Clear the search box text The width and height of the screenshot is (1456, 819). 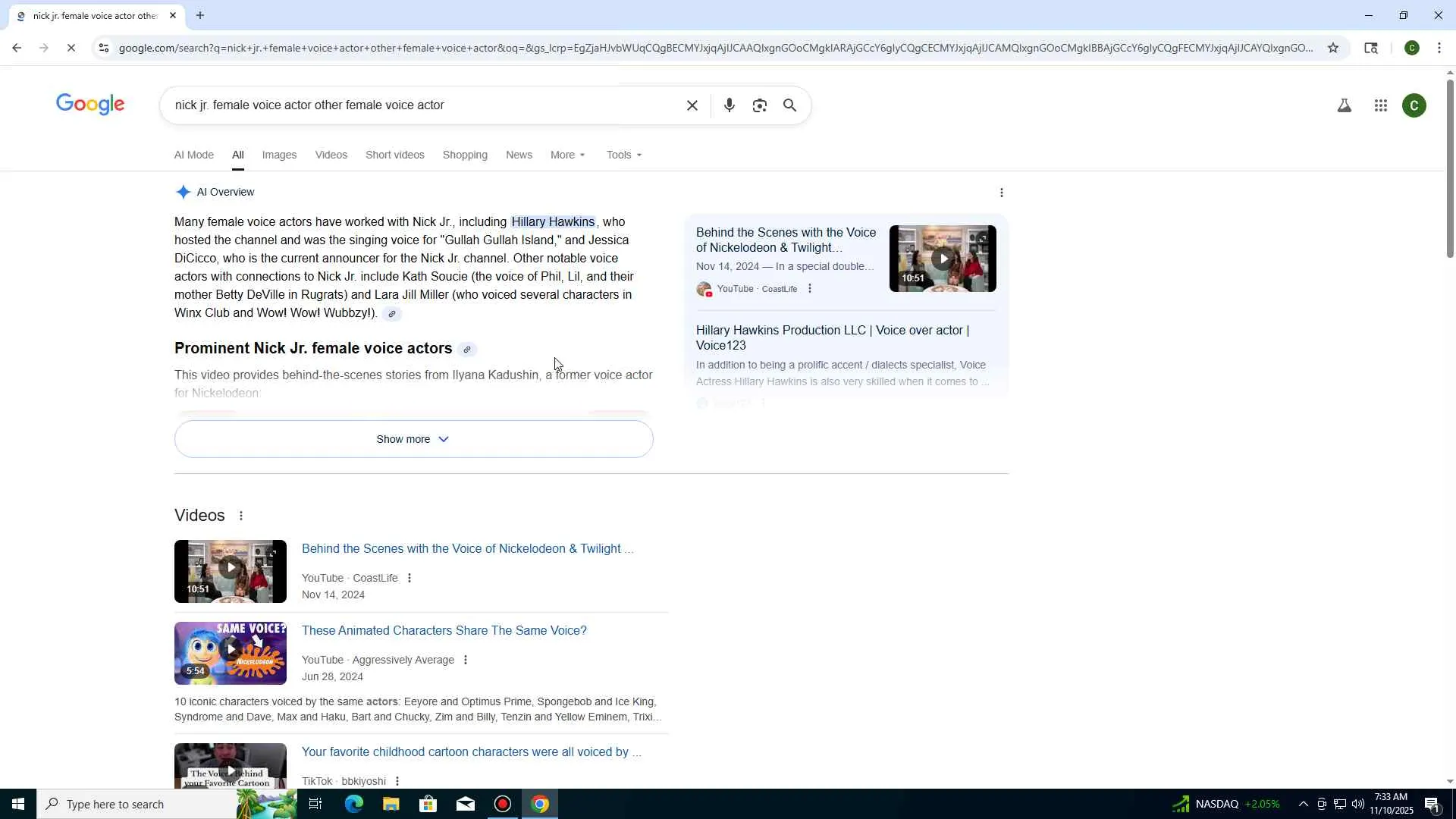click(692, 105)
